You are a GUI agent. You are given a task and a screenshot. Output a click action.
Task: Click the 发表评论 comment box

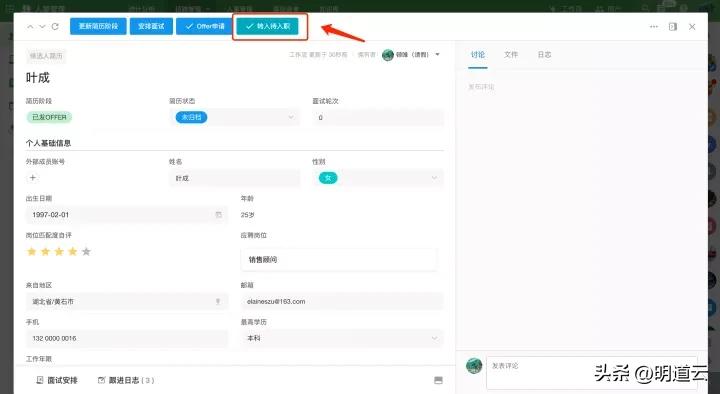591,372
